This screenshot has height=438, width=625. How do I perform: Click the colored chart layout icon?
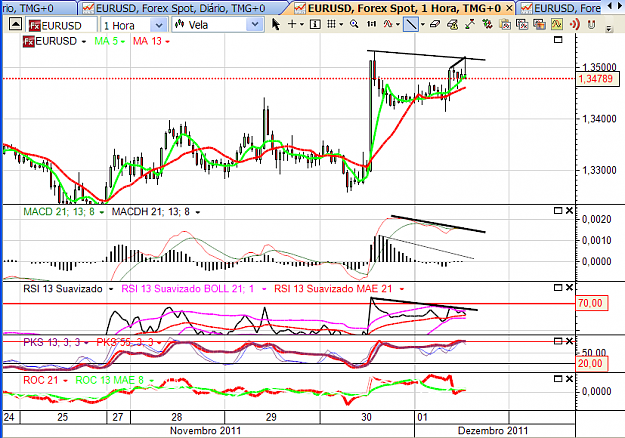[540, 25]
